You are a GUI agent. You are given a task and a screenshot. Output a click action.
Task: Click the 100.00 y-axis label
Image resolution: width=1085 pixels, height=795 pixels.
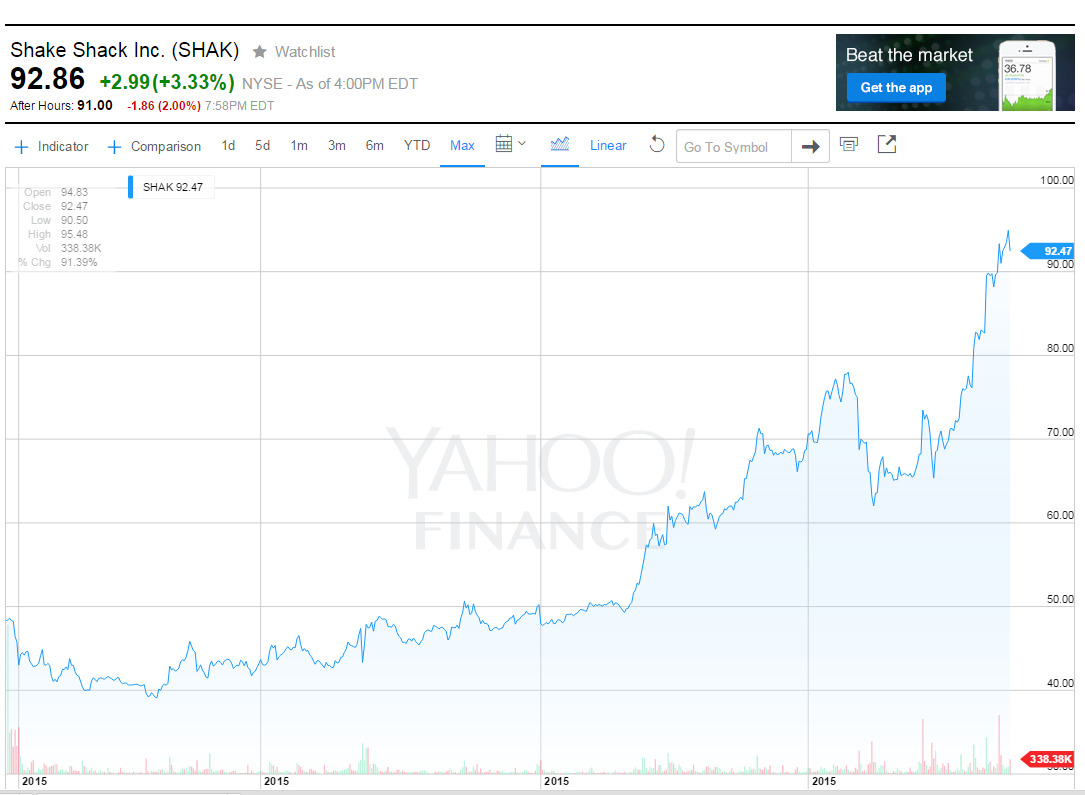click(x=1057, y=181)
